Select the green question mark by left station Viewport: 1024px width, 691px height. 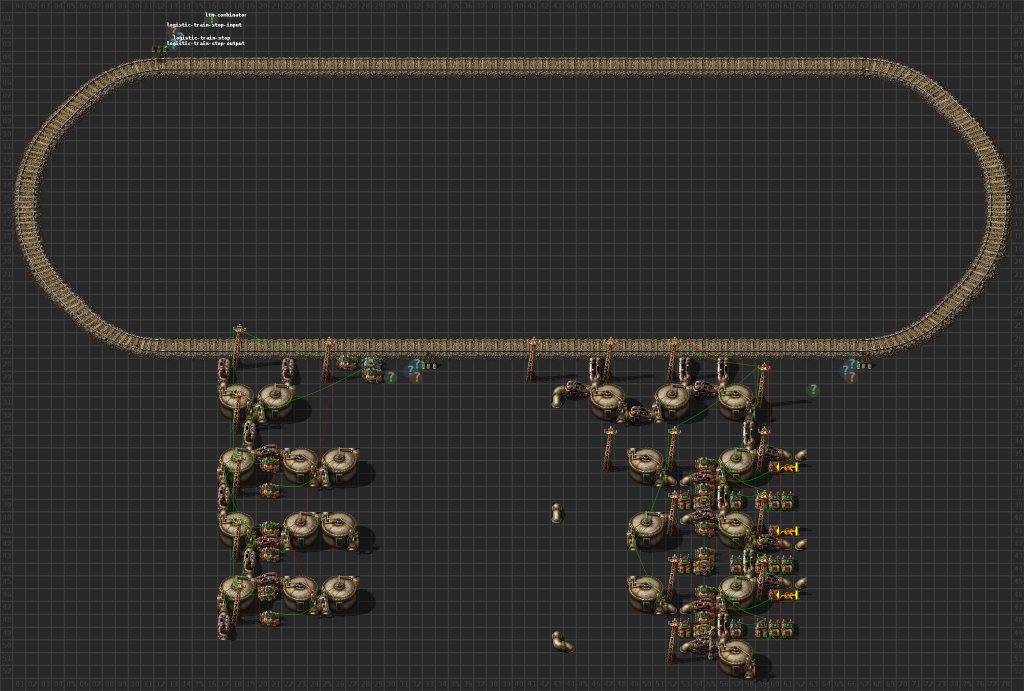pyautogui.click(x=390, y=377)
